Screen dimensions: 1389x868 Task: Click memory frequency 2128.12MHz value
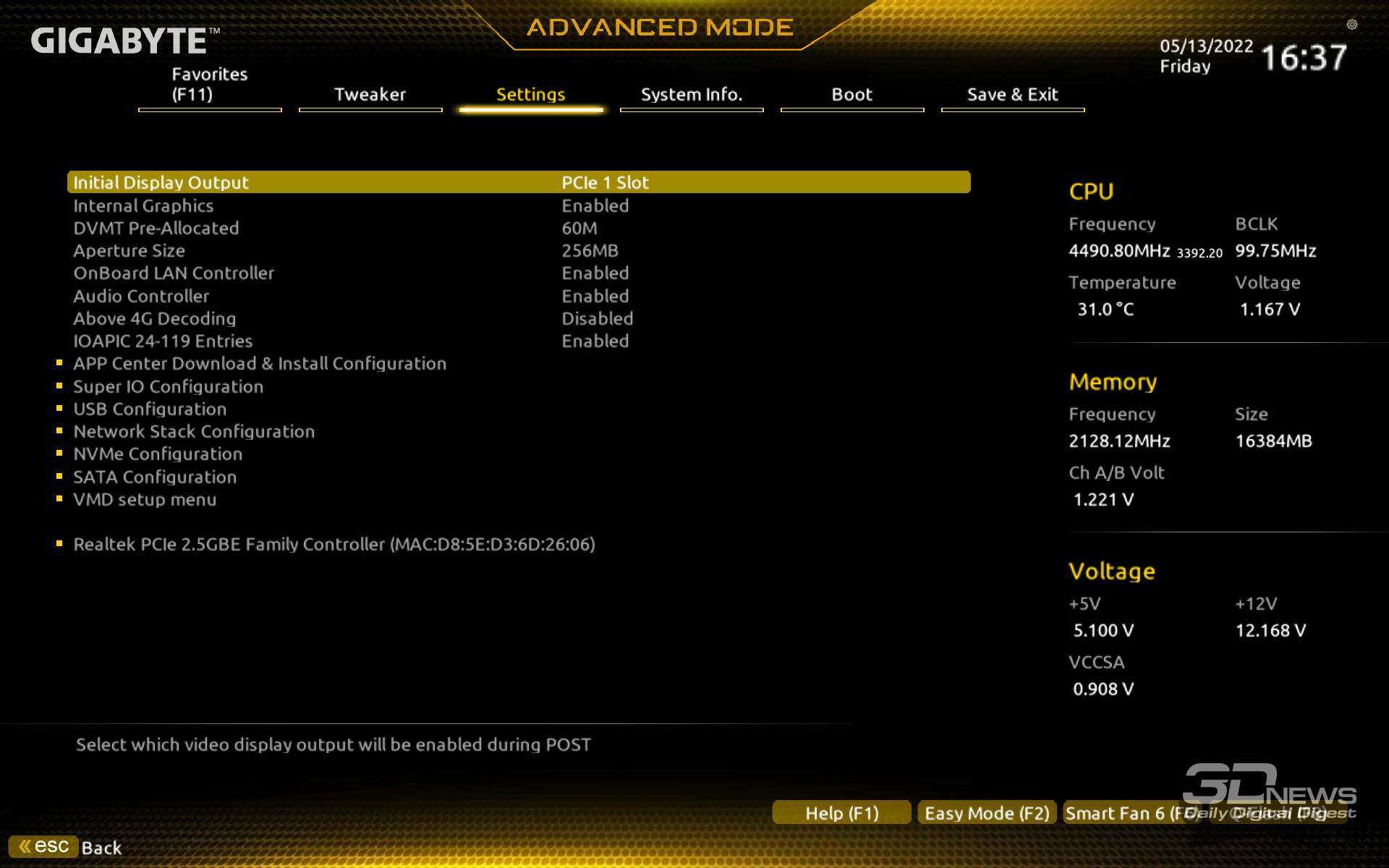click(1119, 441)
